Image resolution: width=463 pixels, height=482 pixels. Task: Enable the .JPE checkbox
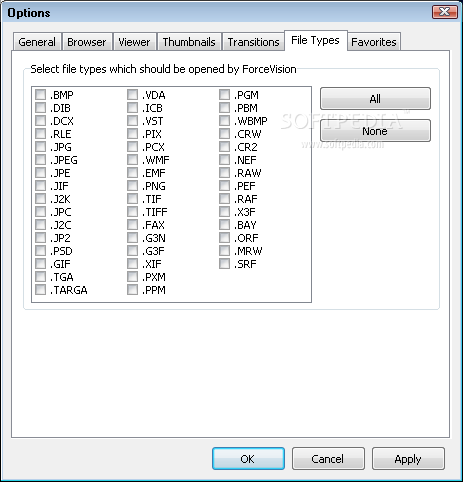click(x=40, y=173)
